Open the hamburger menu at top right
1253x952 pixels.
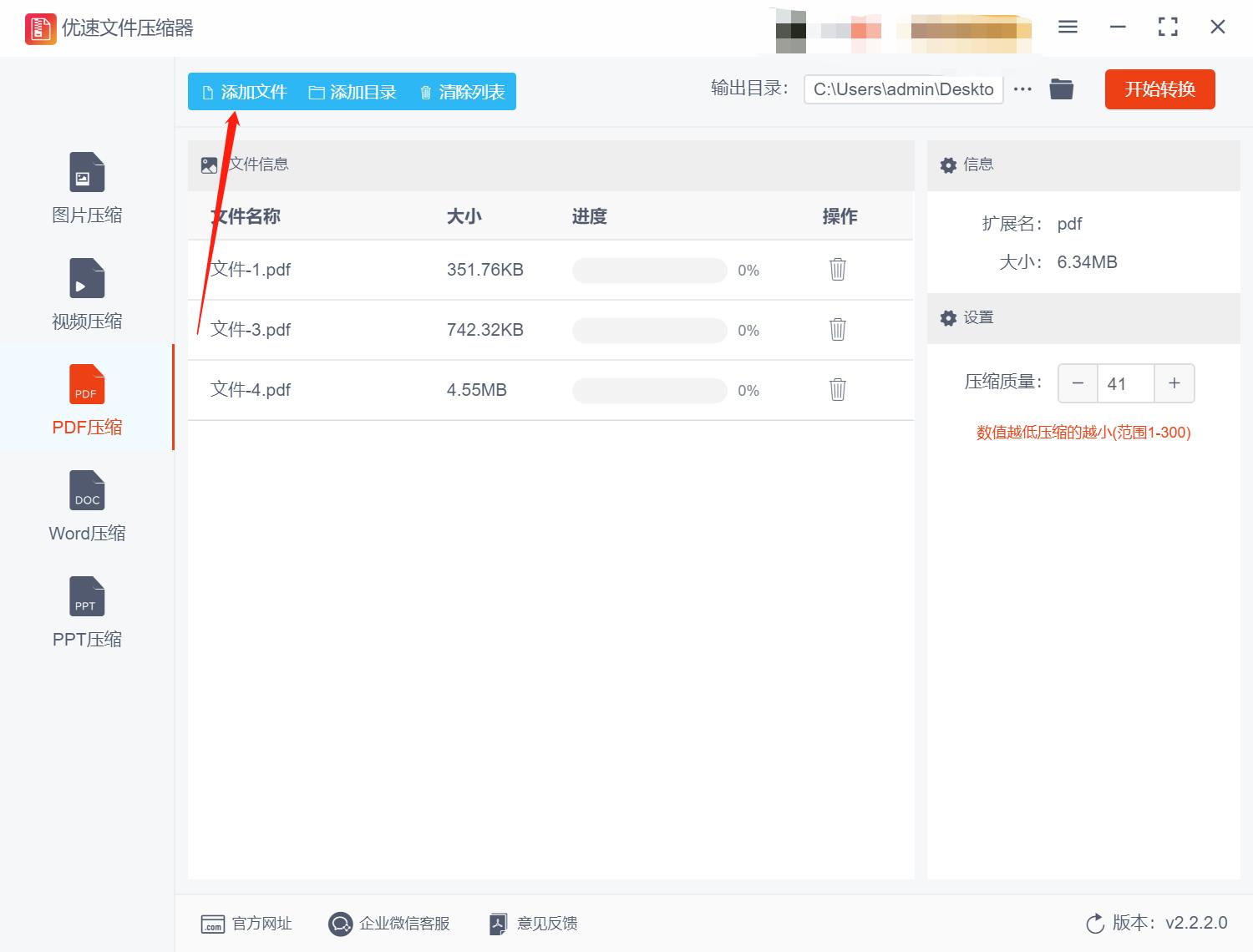pos(1067,27)
